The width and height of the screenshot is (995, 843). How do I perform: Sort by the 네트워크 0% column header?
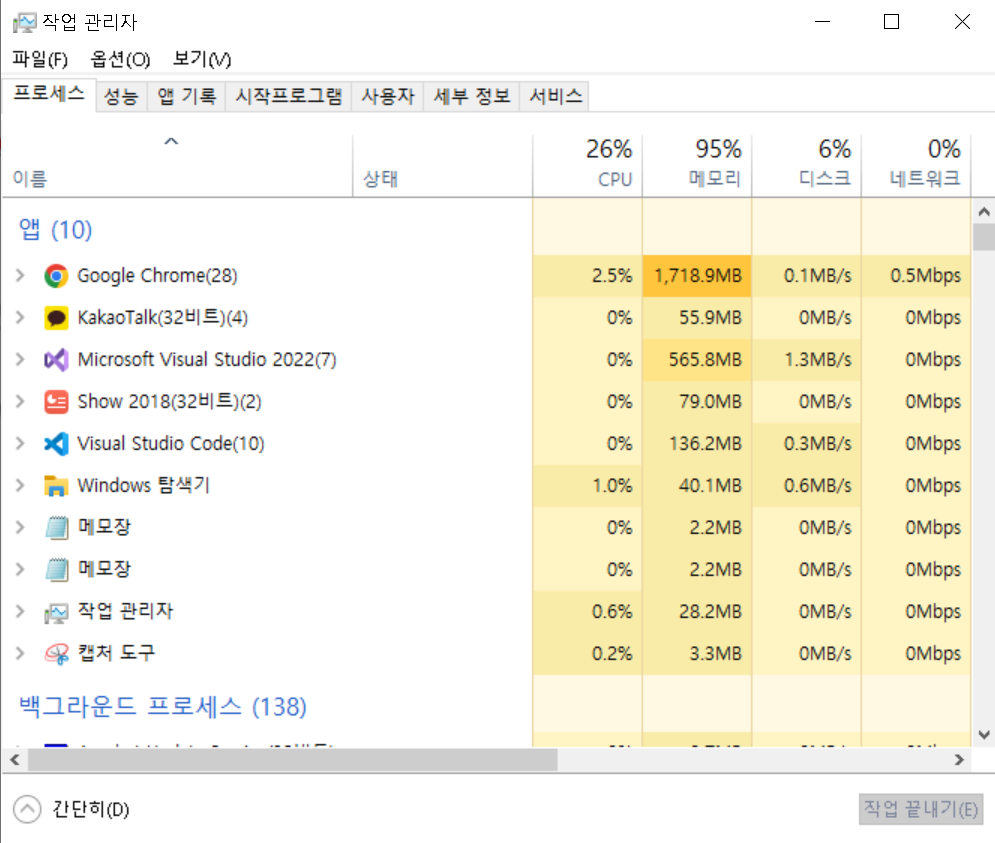[916, 165]
